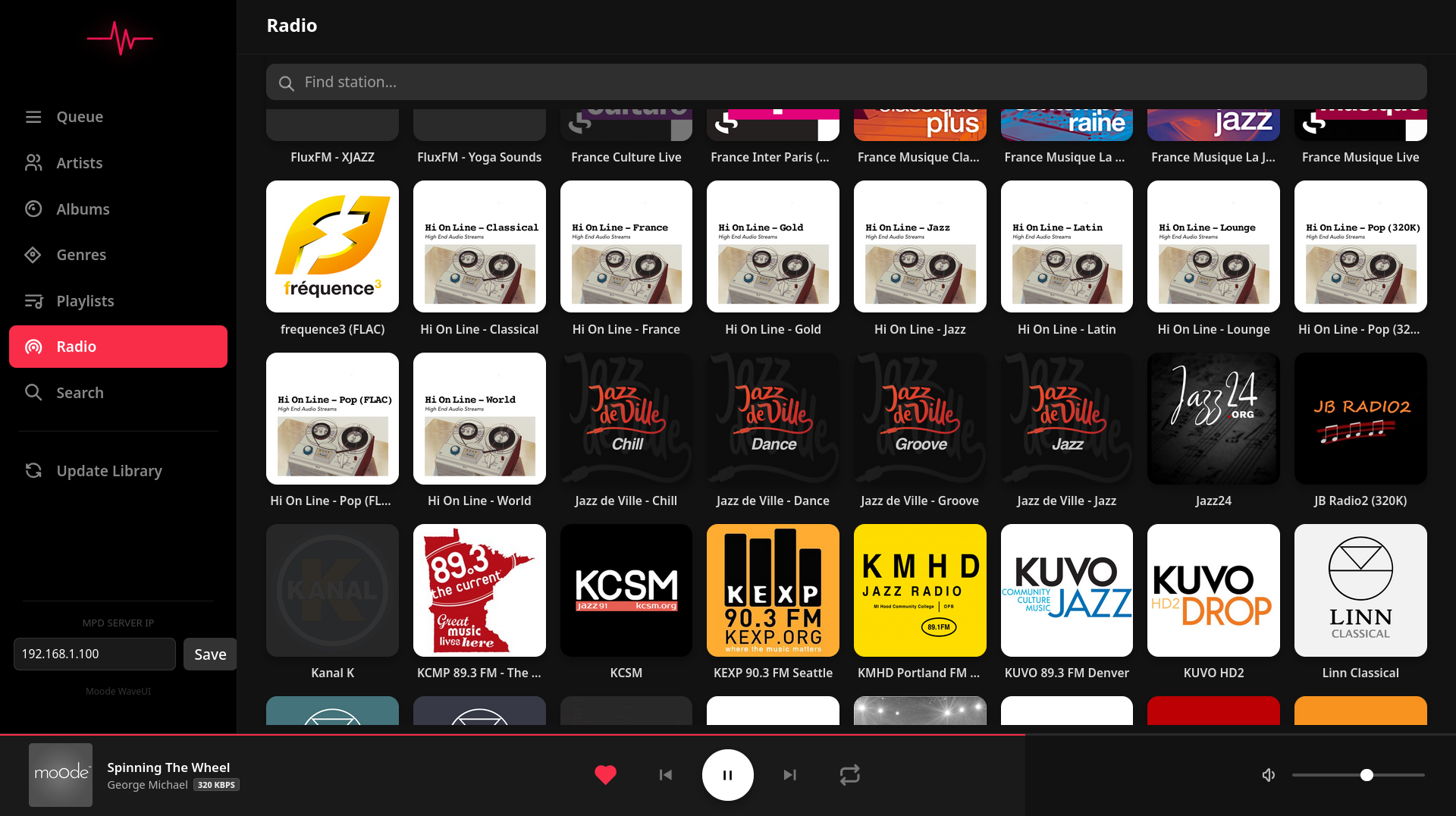Adjust the volume slider handle

1367,775
